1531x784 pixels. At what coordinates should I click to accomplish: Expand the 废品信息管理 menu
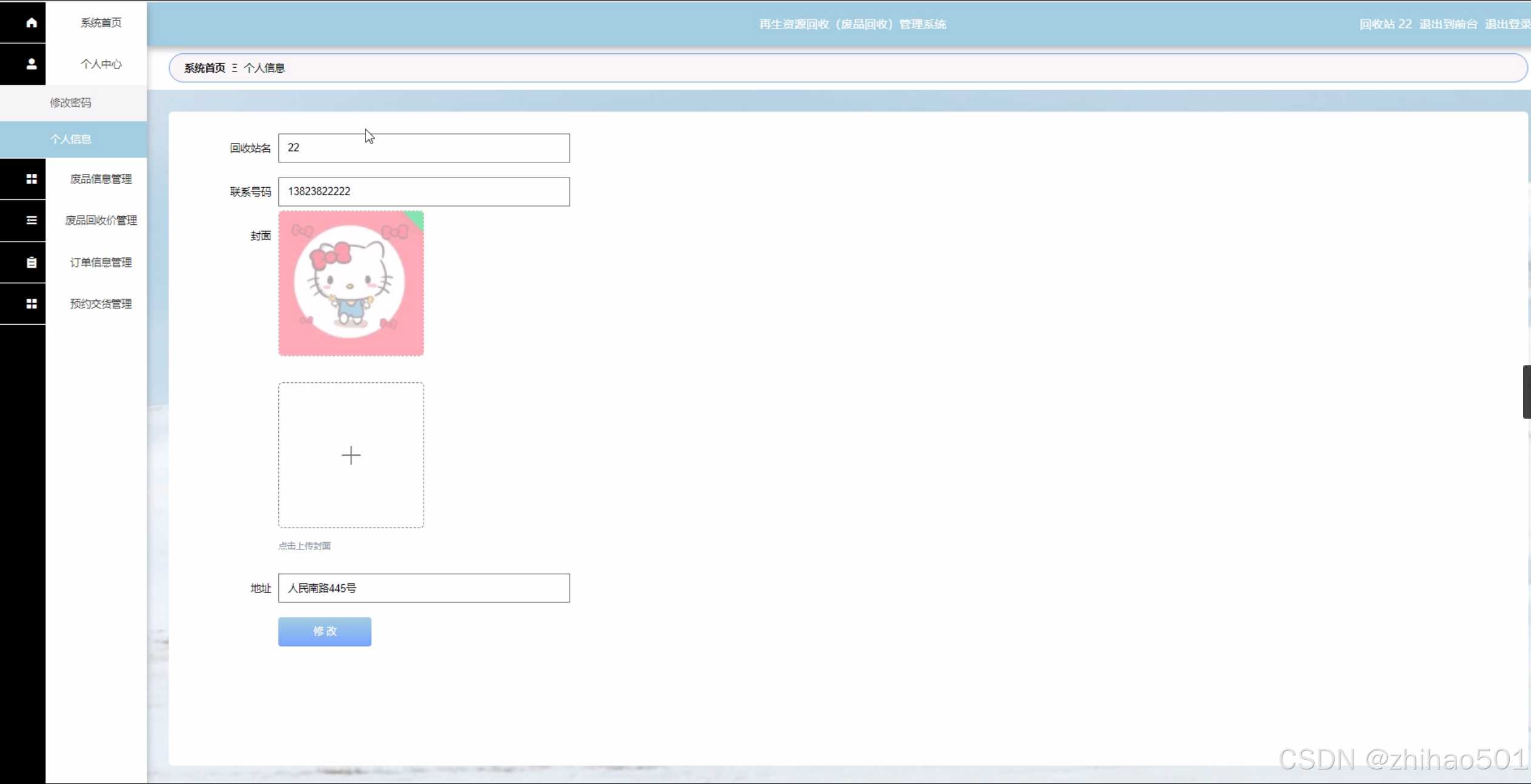101,179
